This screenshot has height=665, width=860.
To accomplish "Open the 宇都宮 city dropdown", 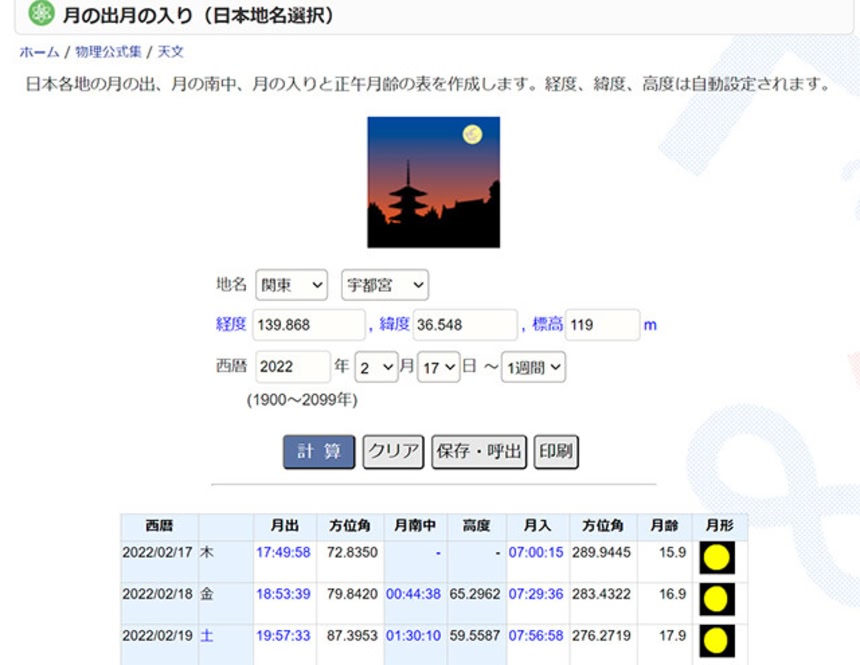I will (x=384, y=285).
